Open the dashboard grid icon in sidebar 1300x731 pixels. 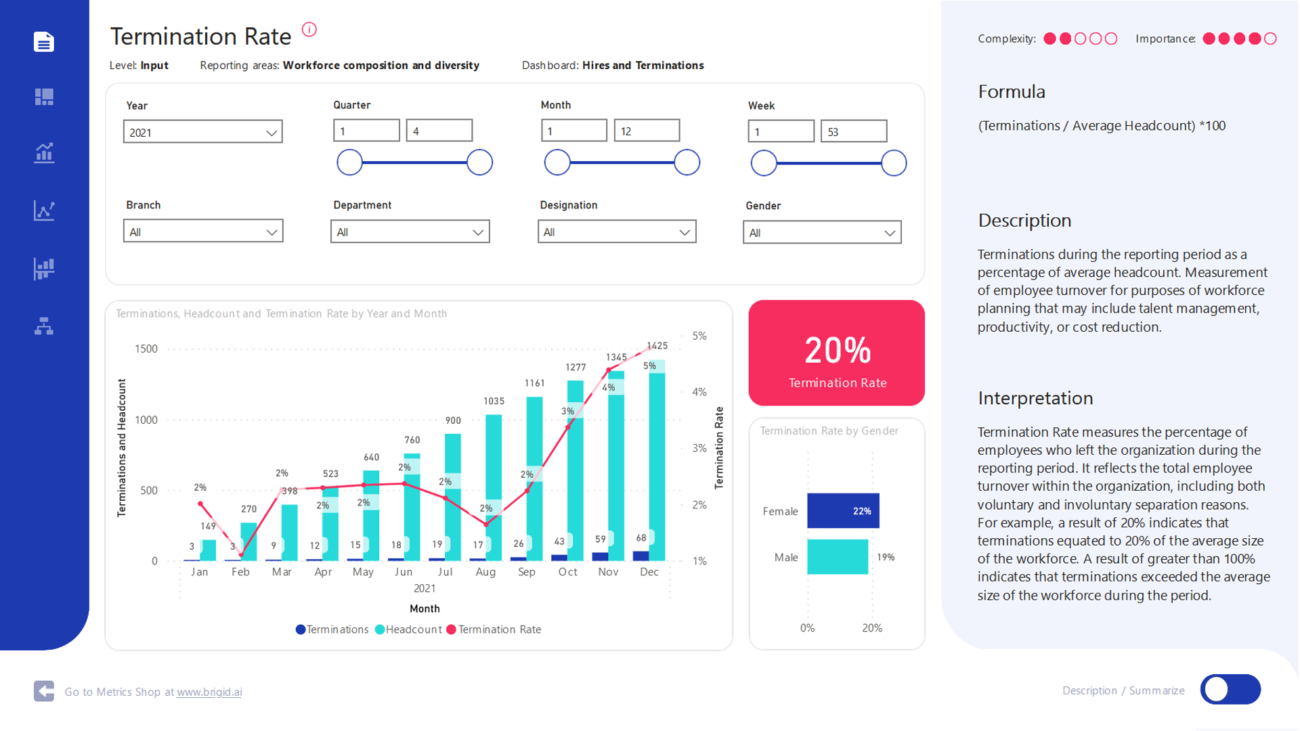tap(44, 97)
